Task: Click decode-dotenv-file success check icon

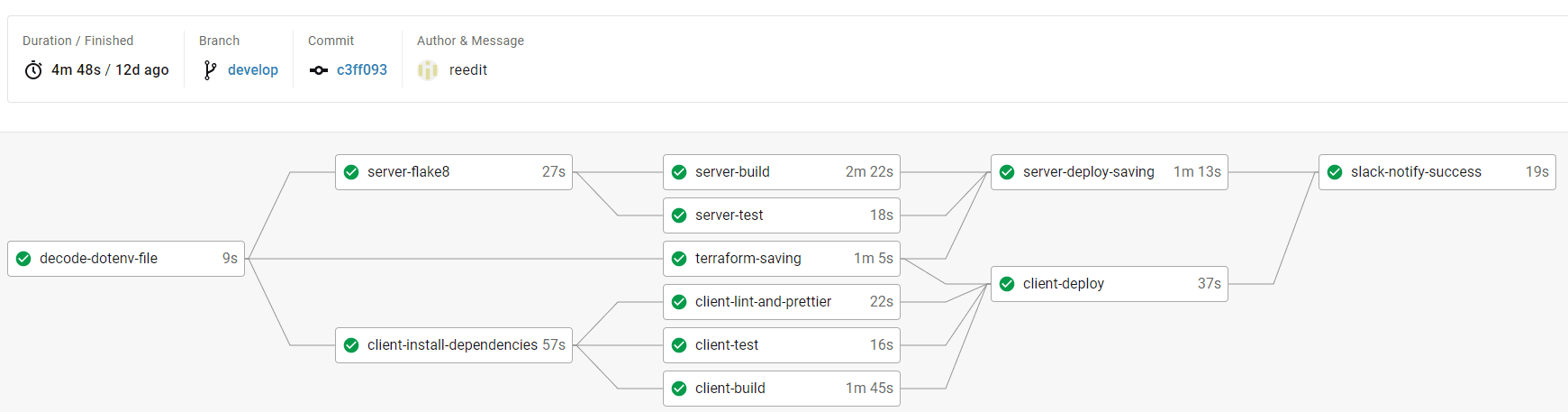Action: point(23,259)
